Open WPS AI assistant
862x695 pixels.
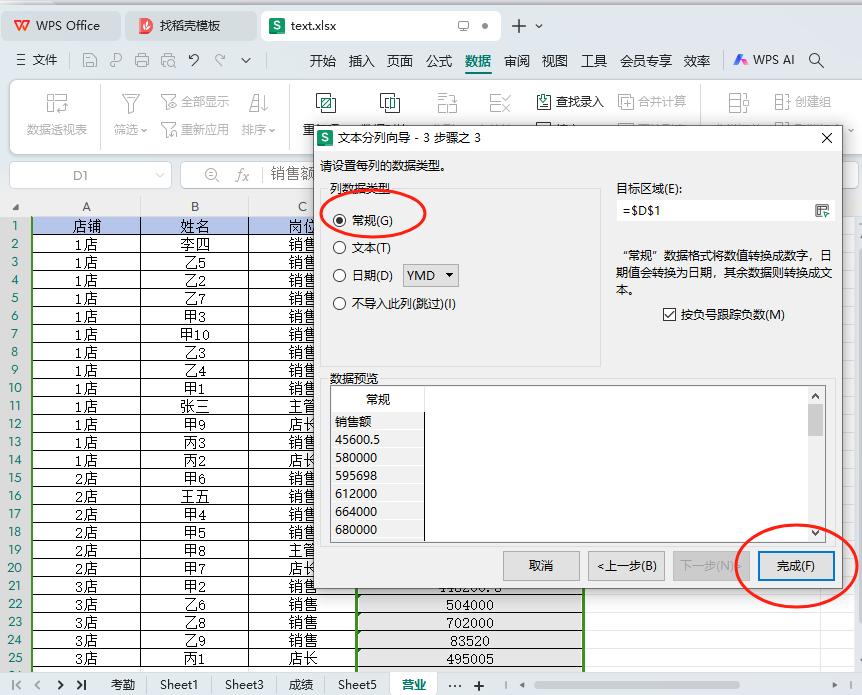click(764, 60)
